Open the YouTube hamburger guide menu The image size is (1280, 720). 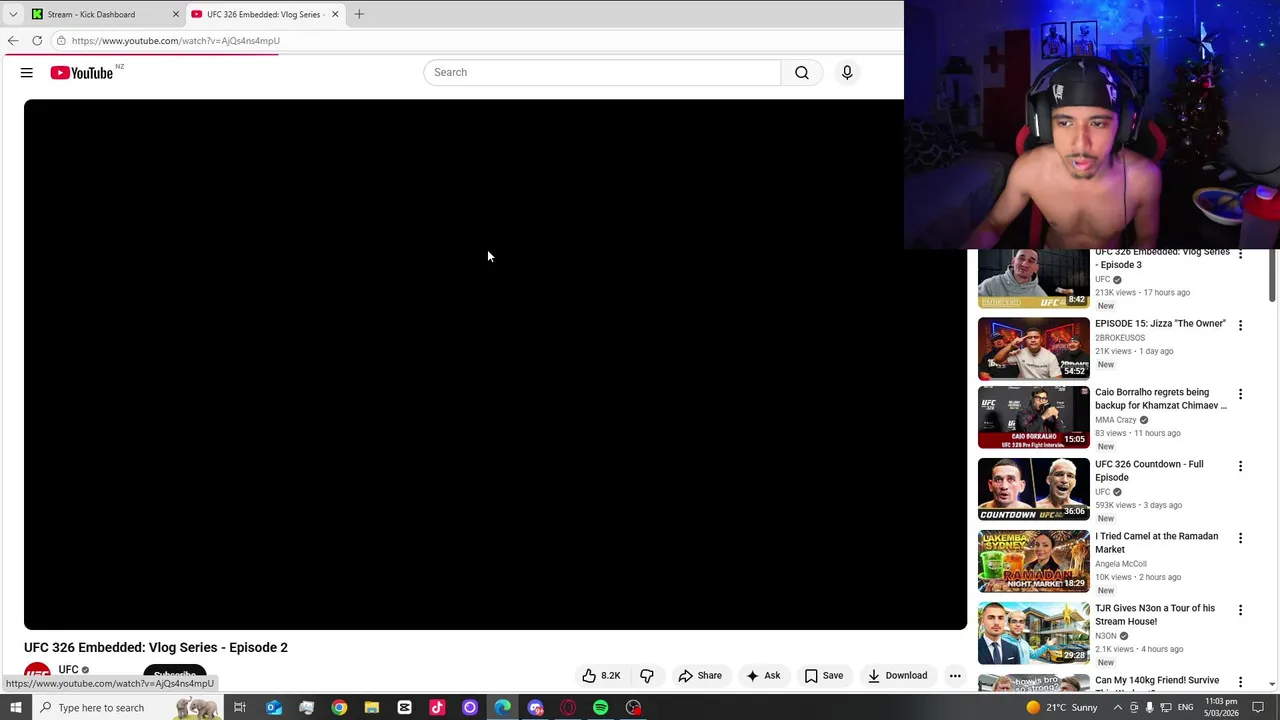(27, 73)
